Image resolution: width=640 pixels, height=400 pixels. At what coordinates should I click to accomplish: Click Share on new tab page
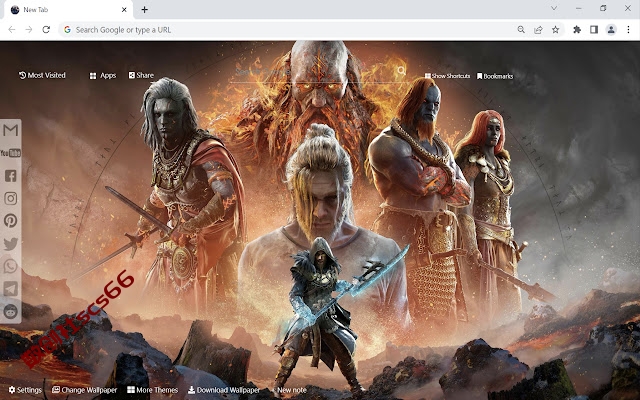click(141, 75)
